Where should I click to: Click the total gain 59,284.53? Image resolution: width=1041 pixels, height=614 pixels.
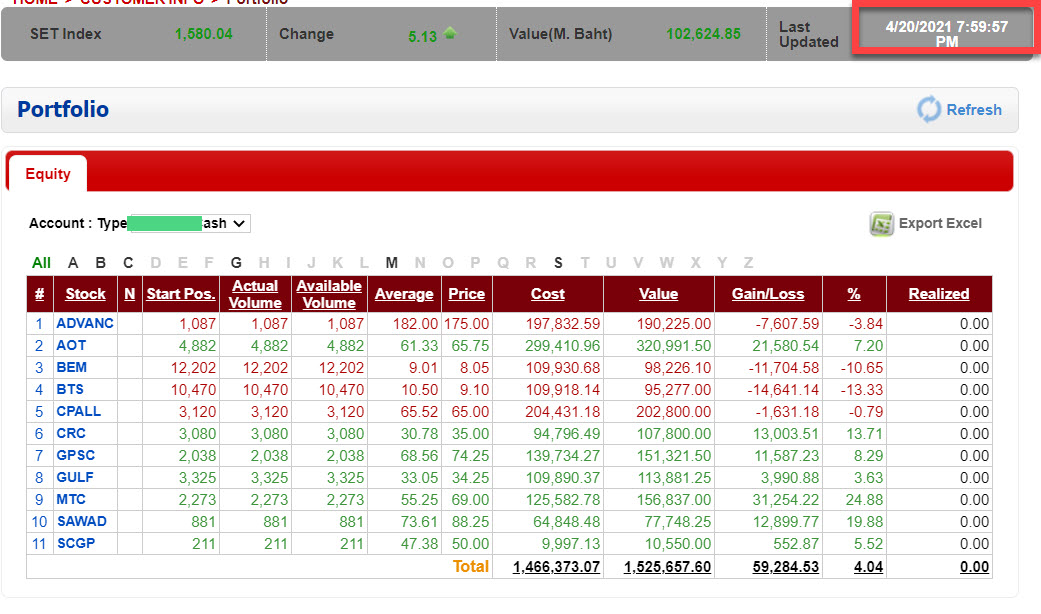click(x=785, y=567)
